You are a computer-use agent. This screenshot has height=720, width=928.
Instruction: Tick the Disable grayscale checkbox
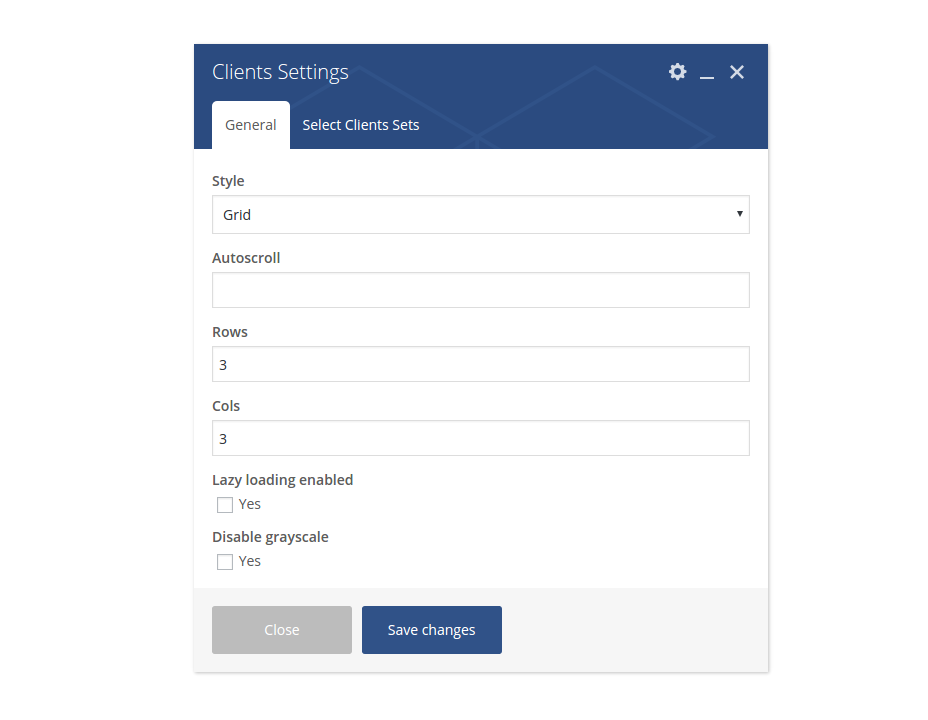click(x=225, y=562)
